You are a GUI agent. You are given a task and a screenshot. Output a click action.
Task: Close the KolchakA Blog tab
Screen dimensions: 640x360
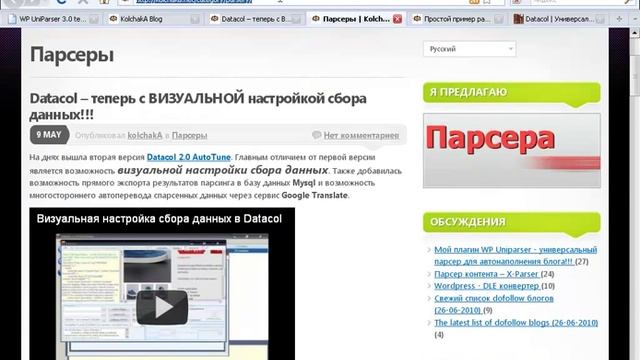[195, 19]
